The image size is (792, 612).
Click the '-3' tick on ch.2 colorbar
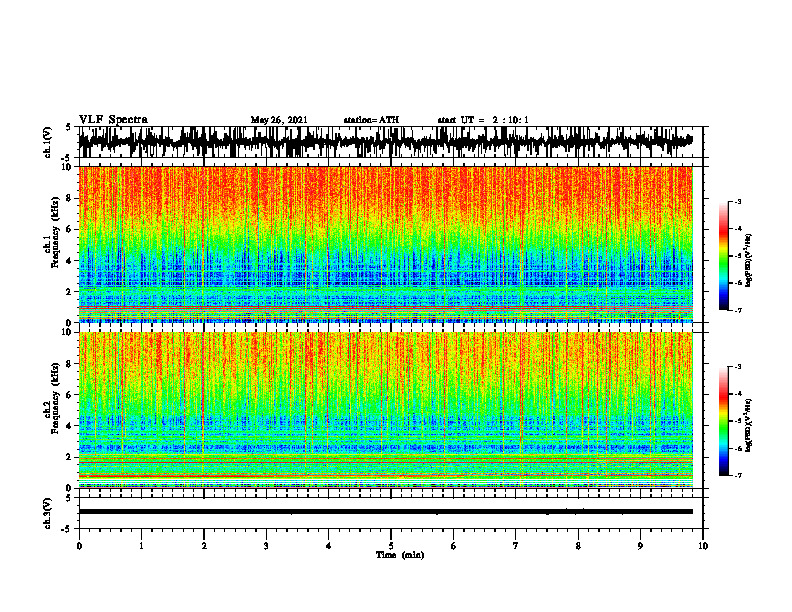coord(738,367)
